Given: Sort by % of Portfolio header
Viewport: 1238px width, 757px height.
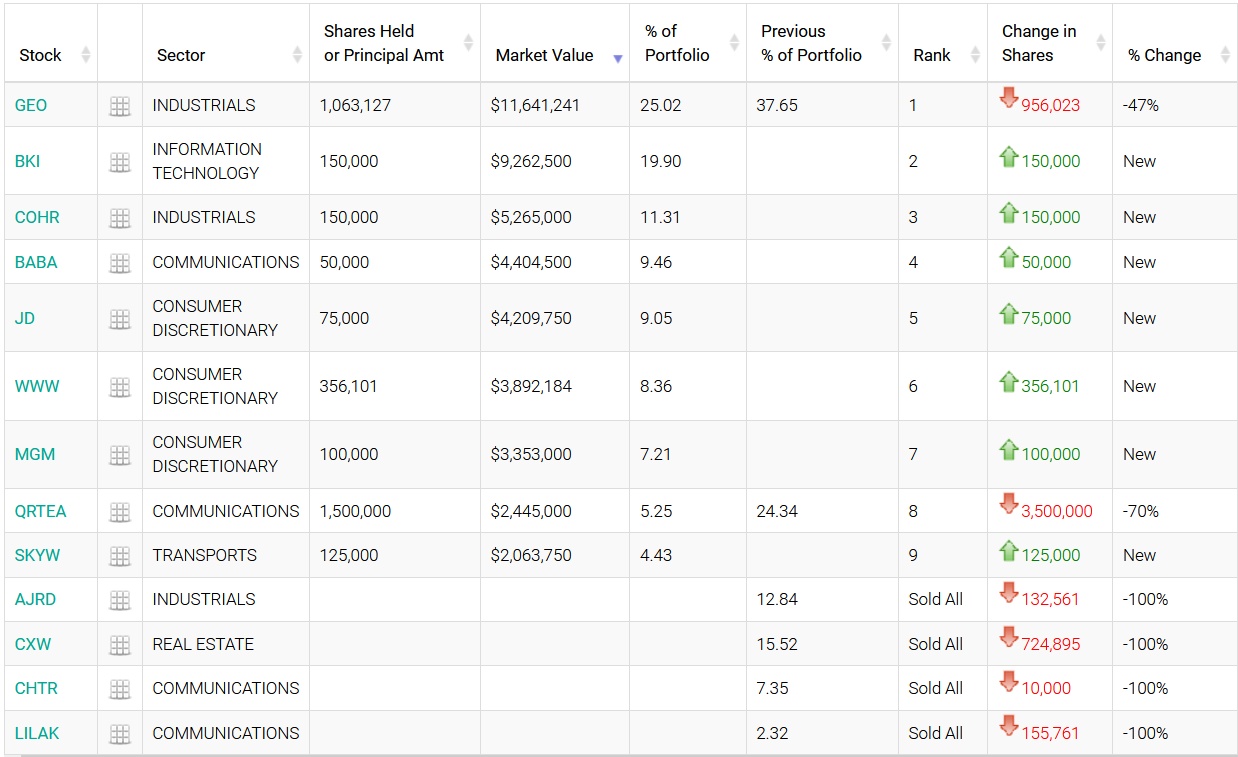Looking at the screenshot, I should tap(734, 43).
